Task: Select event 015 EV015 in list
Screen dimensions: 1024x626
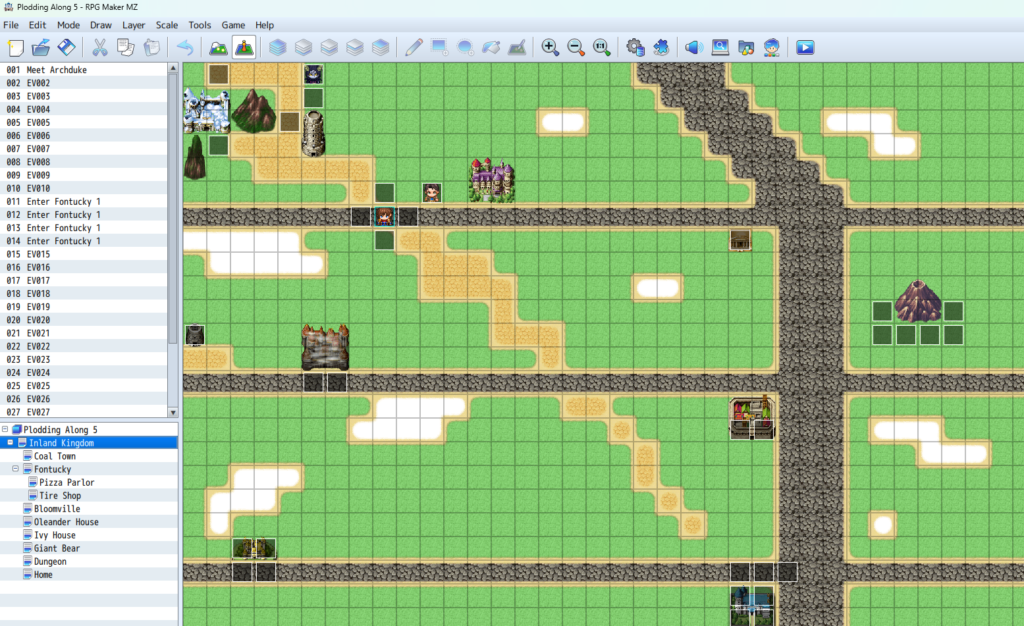Action: [x=84, y=254]
